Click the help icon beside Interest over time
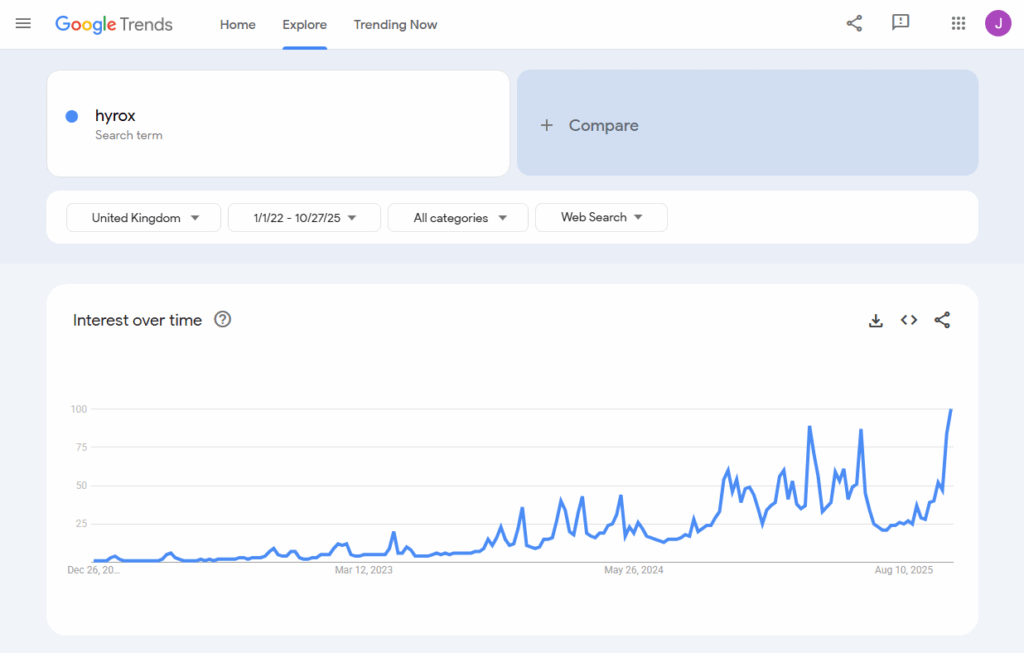The image size is (1024, 653). point(222,319)
